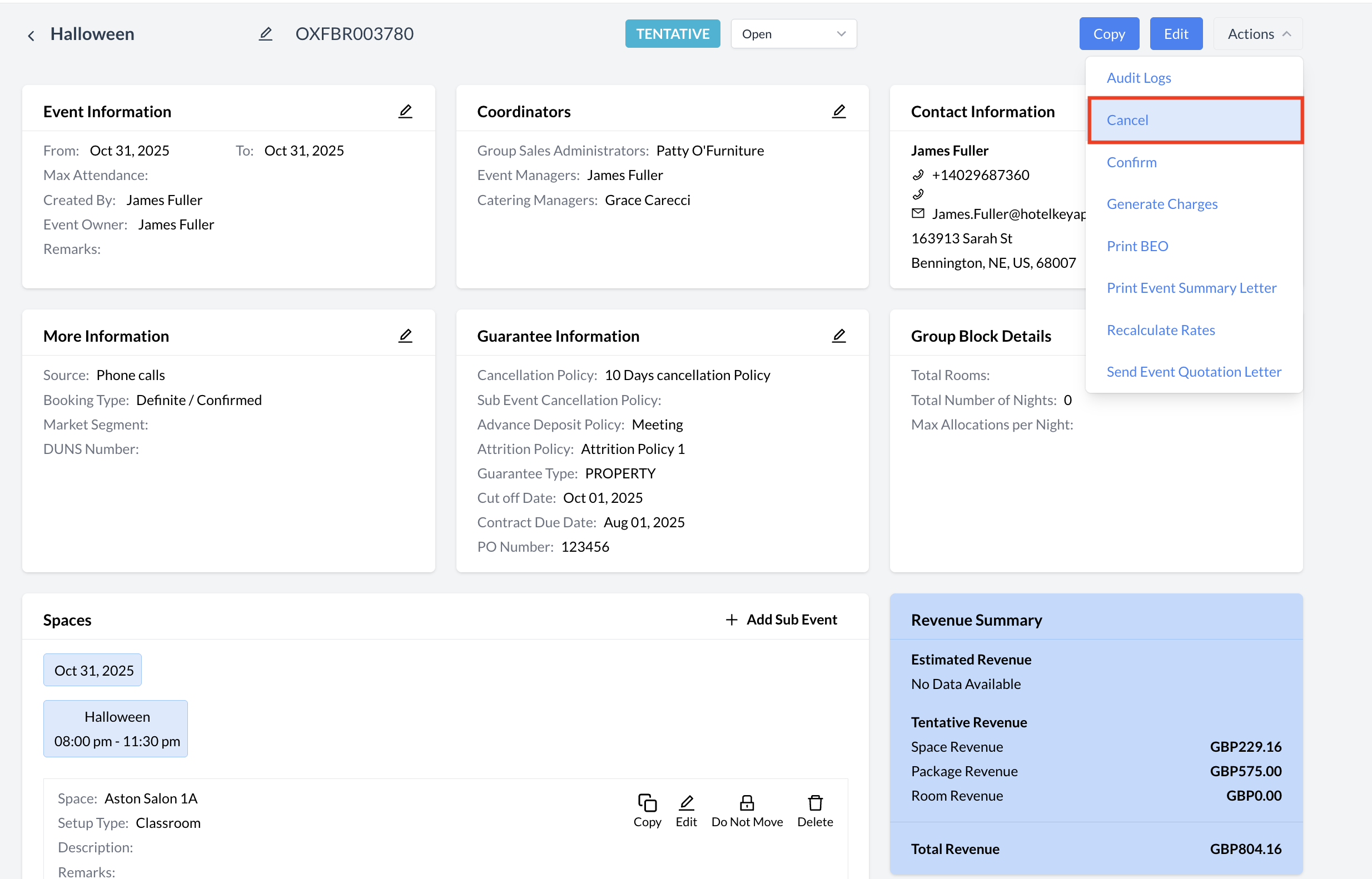Select Print BEO in Actions menu
Viewport: 1372px width, 879px height.
(x=1137, y=246)
